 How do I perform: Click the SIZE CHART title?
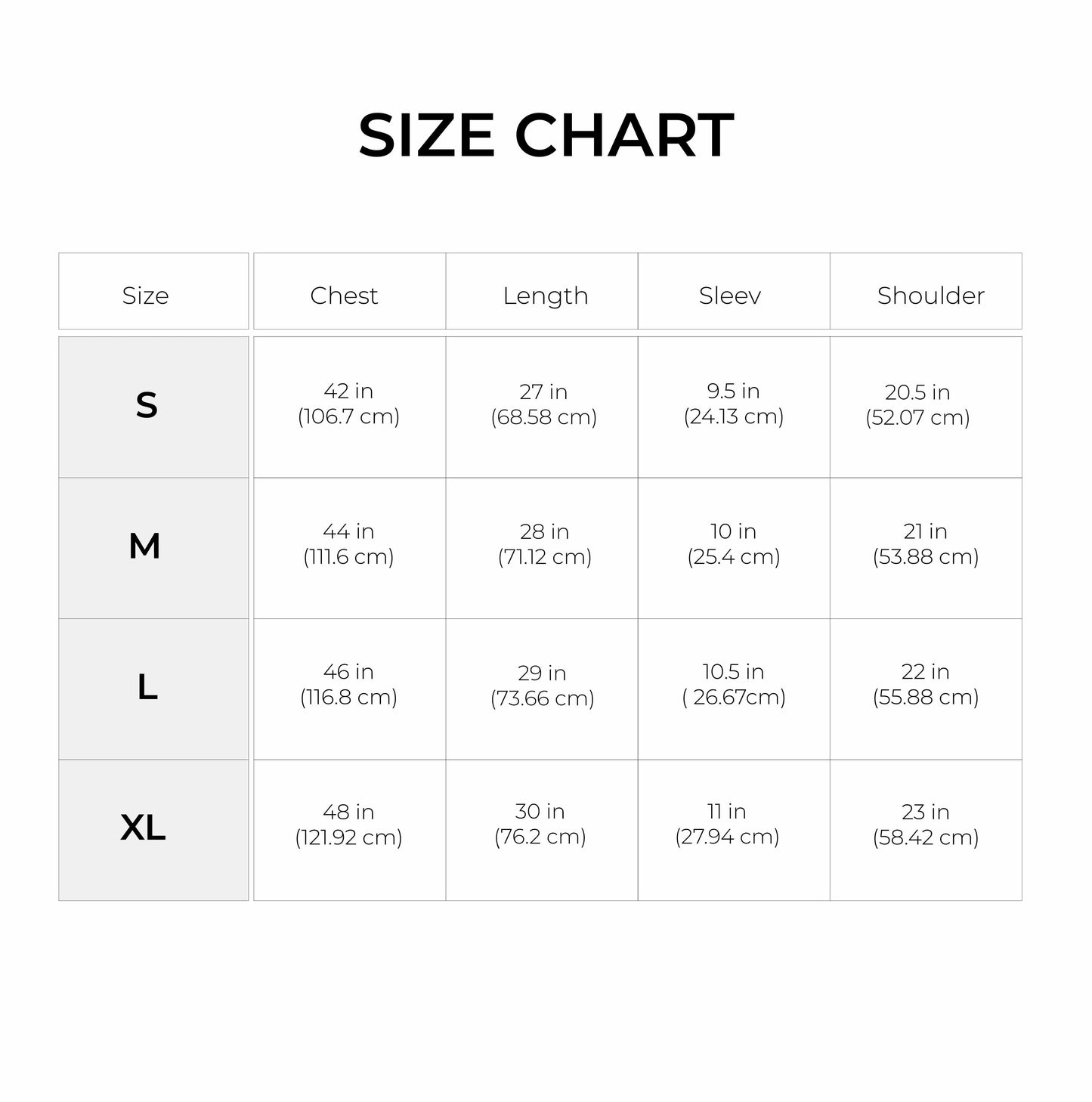pyautogui.click(x=546, y=135)
